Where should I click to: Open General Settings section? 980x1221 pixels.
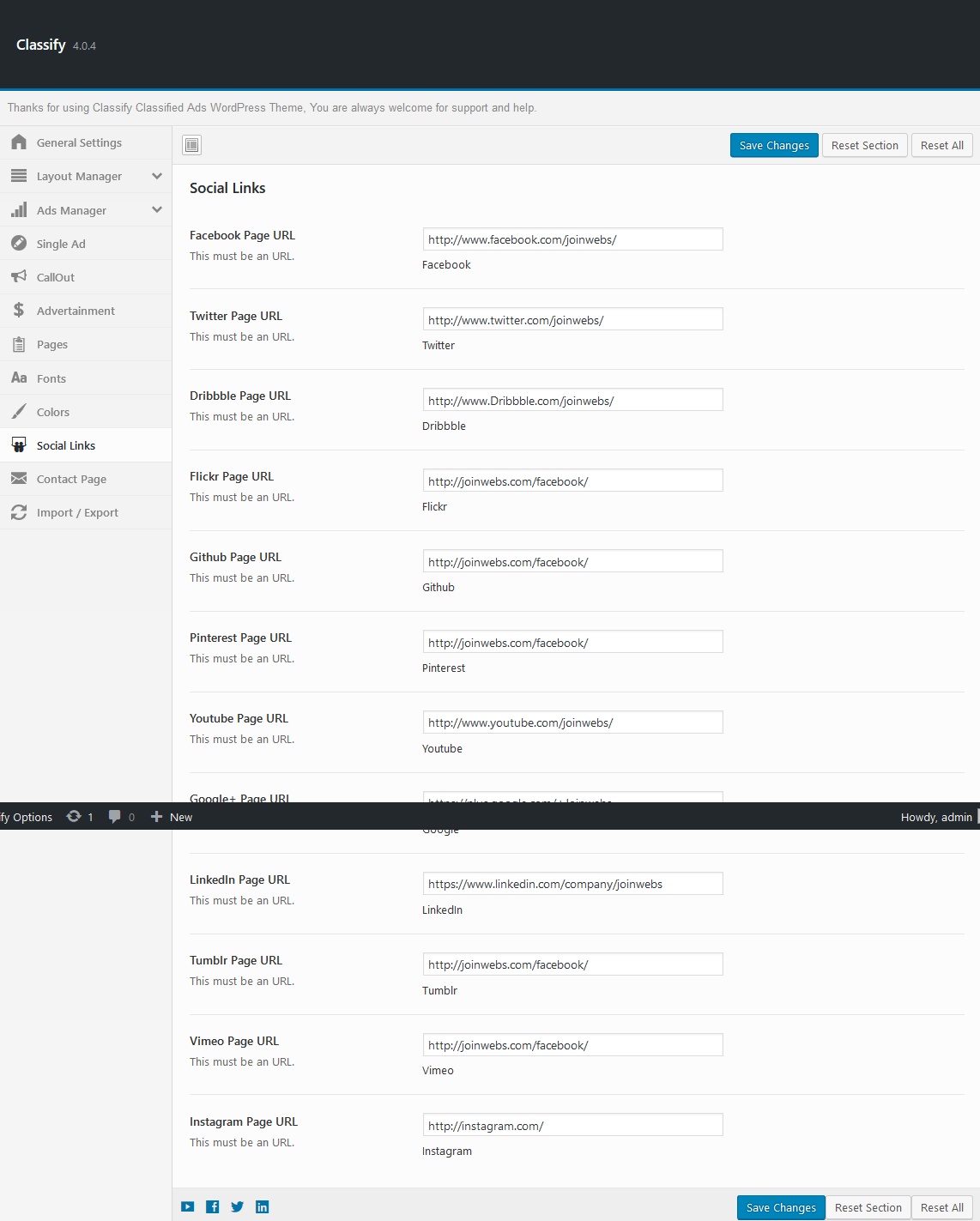pos(86,142)
